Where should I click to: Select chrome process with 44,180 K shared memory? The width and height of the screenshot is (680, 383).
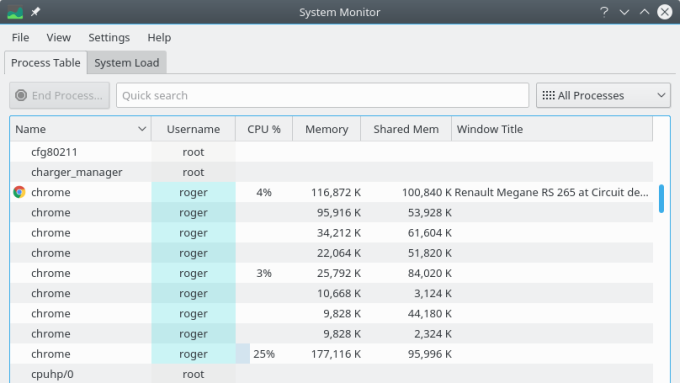pos(331,313)
